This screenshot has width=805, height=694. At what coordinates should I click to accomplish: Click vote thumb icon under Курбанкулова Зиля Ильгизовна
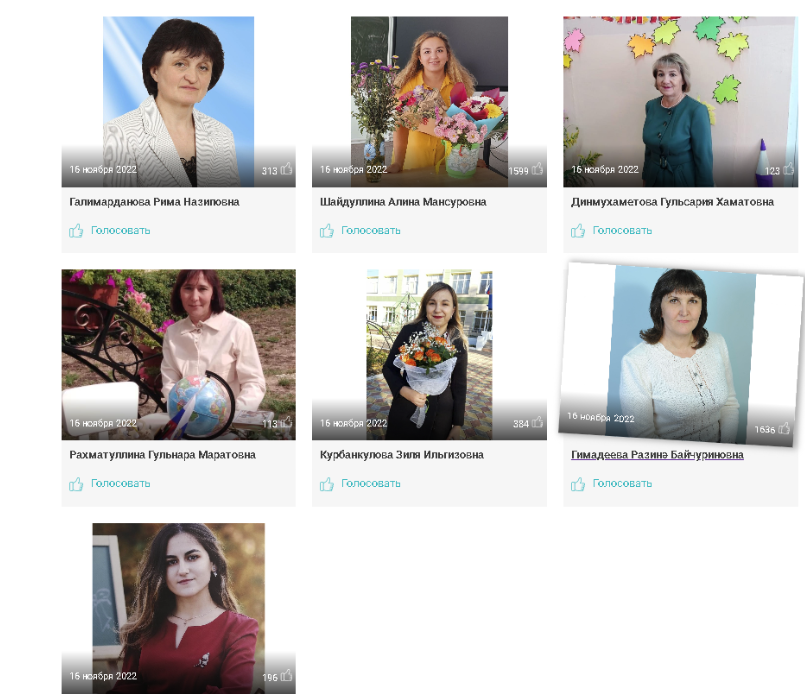pos(327,484)
